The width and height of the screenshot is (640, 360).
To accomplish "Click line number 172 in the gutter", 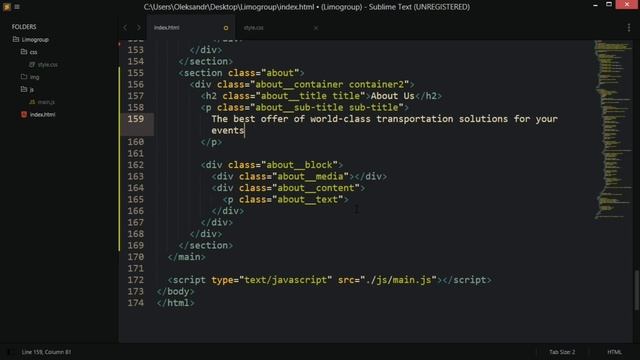I will click(136, 280).
